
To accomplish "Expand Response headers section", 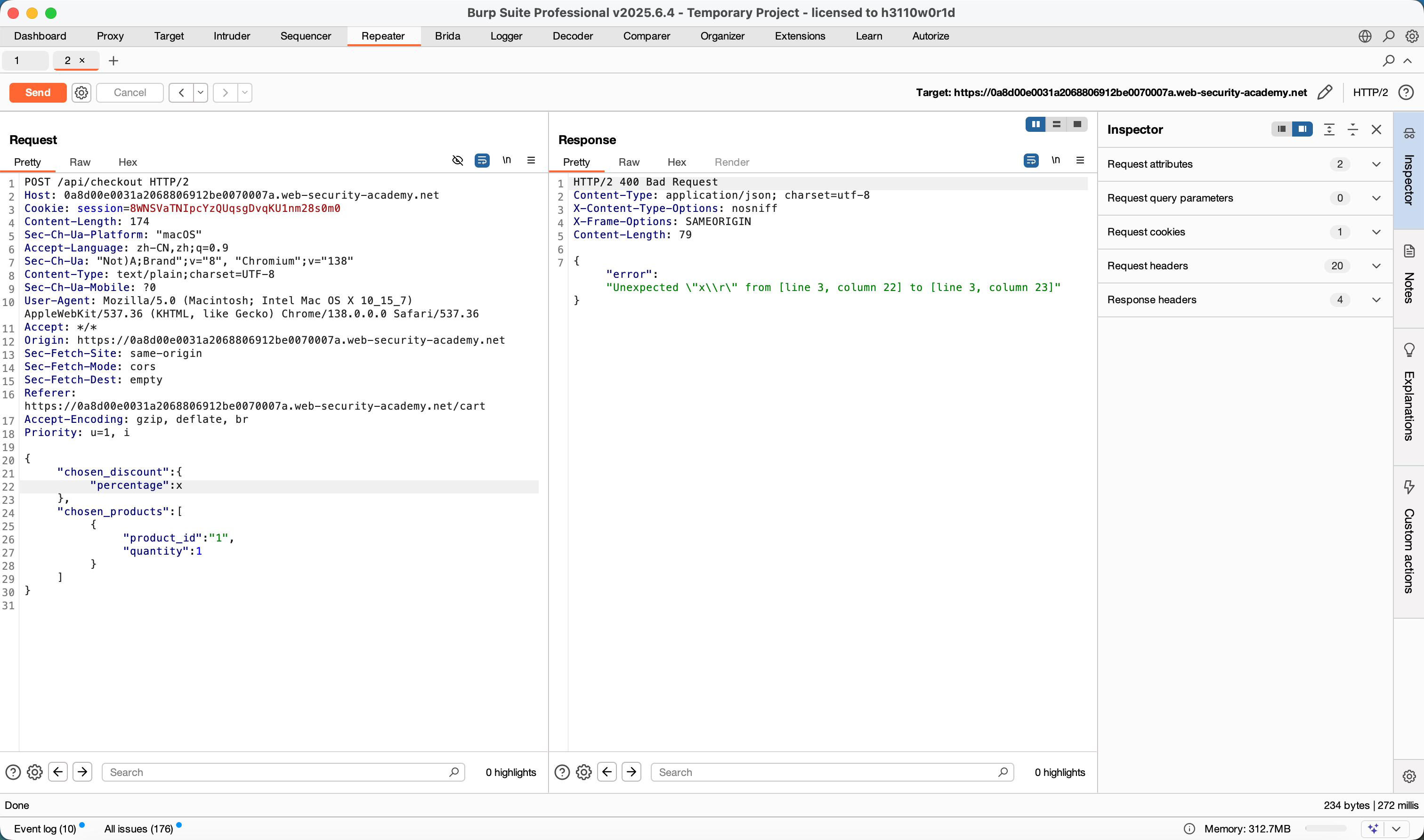I will (x=1376, y=300).
